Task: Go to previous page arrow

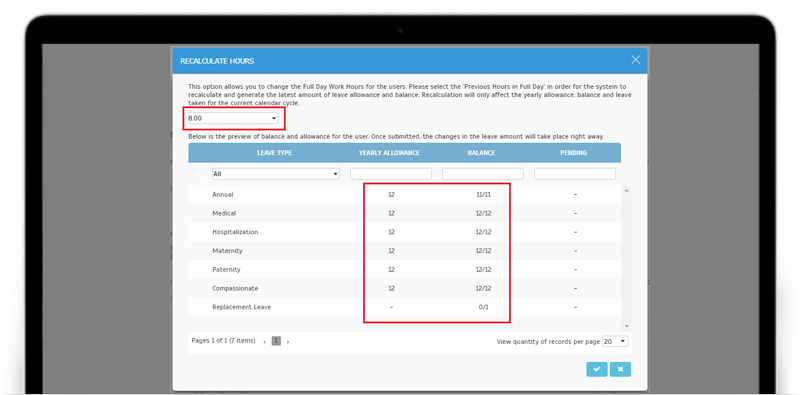Action: (264, 341)
